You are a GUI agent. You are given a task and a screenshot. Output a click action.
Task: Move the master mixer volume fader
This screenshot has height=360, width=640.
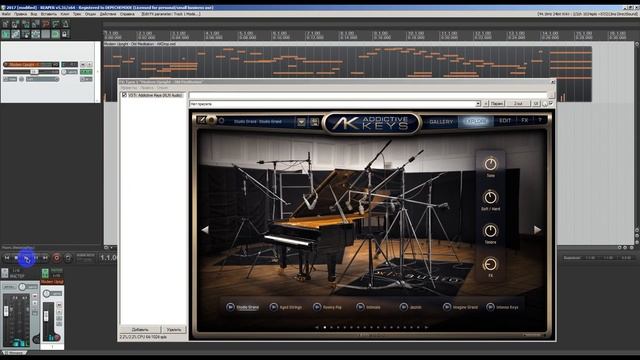[6, 311]
